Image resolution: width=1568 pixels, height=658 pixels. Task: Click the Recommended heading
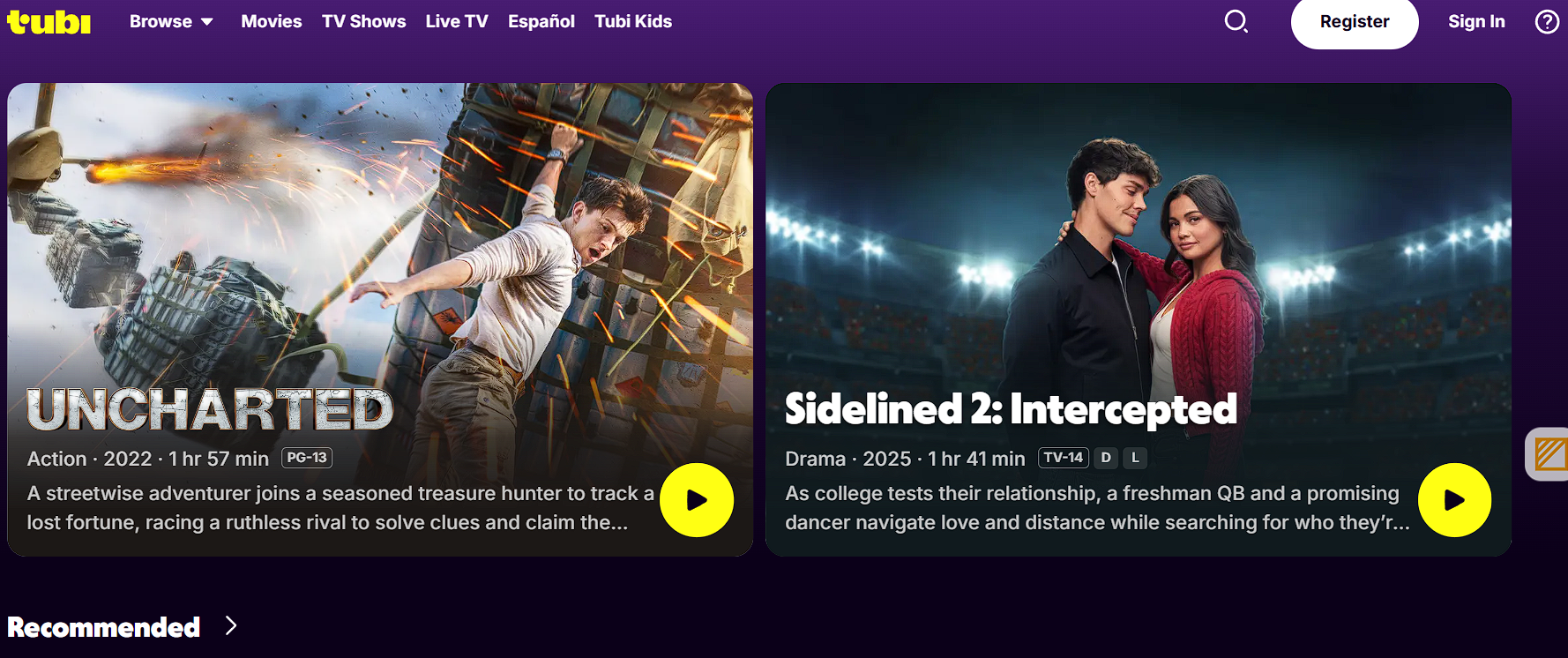104,627
